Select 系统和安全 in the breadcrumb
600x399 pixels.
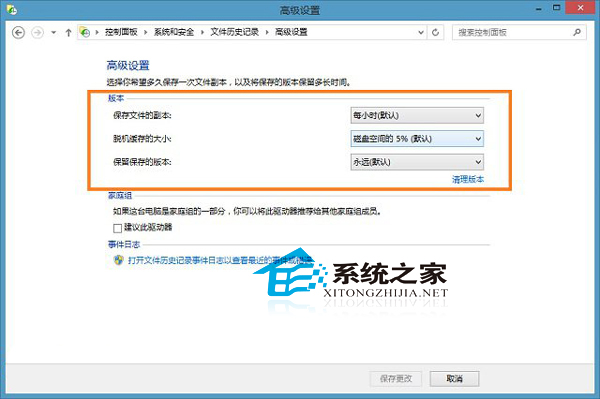click(x=174, y=32)
